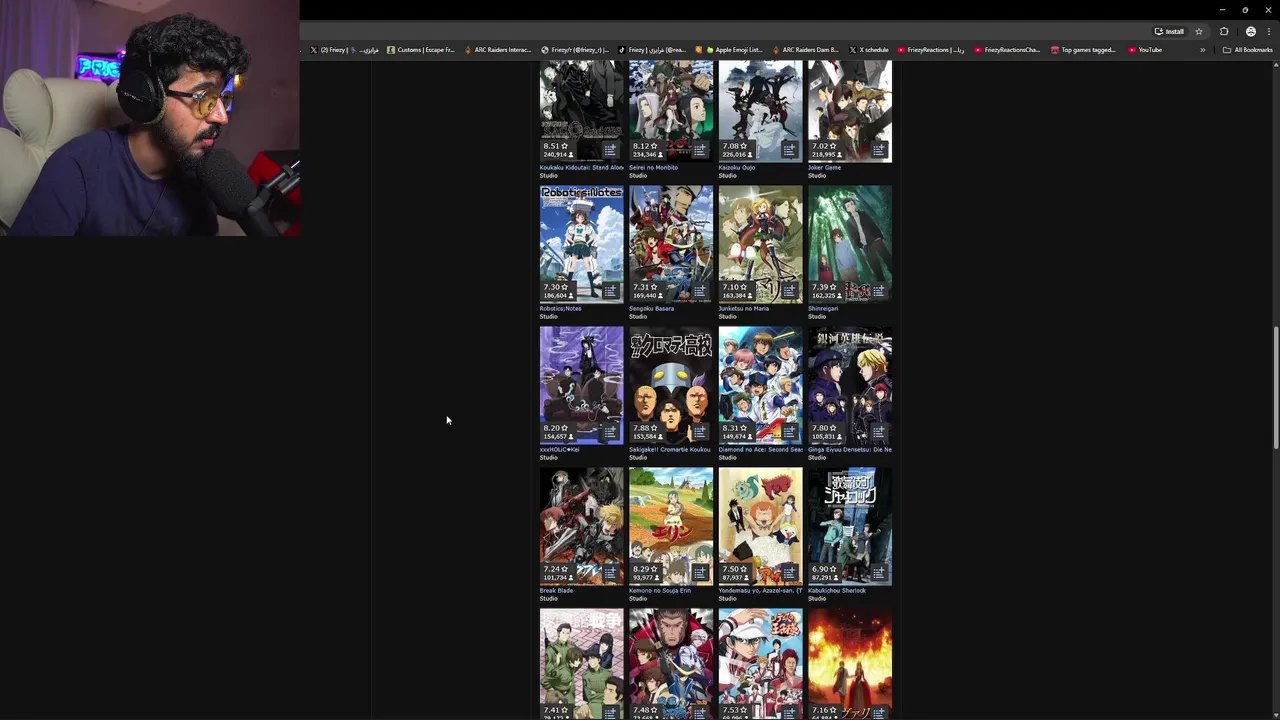The width and height of the screenshot is (1280, 720).
Task: Open the Robotics;Notes title link
Action: point(561,308)
